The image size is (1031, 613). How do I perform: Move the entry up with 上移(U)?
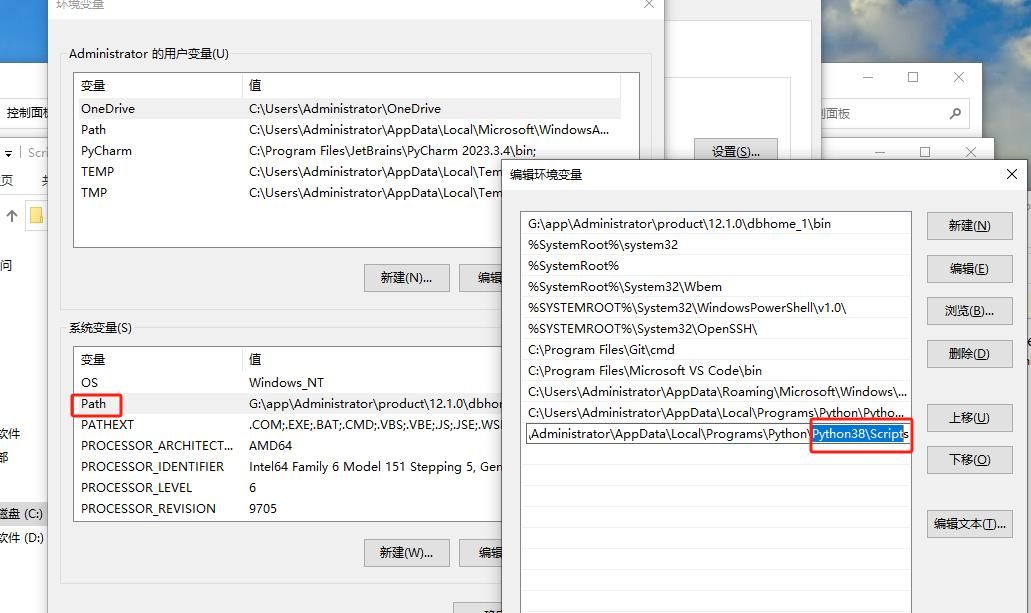coord(969,418)
